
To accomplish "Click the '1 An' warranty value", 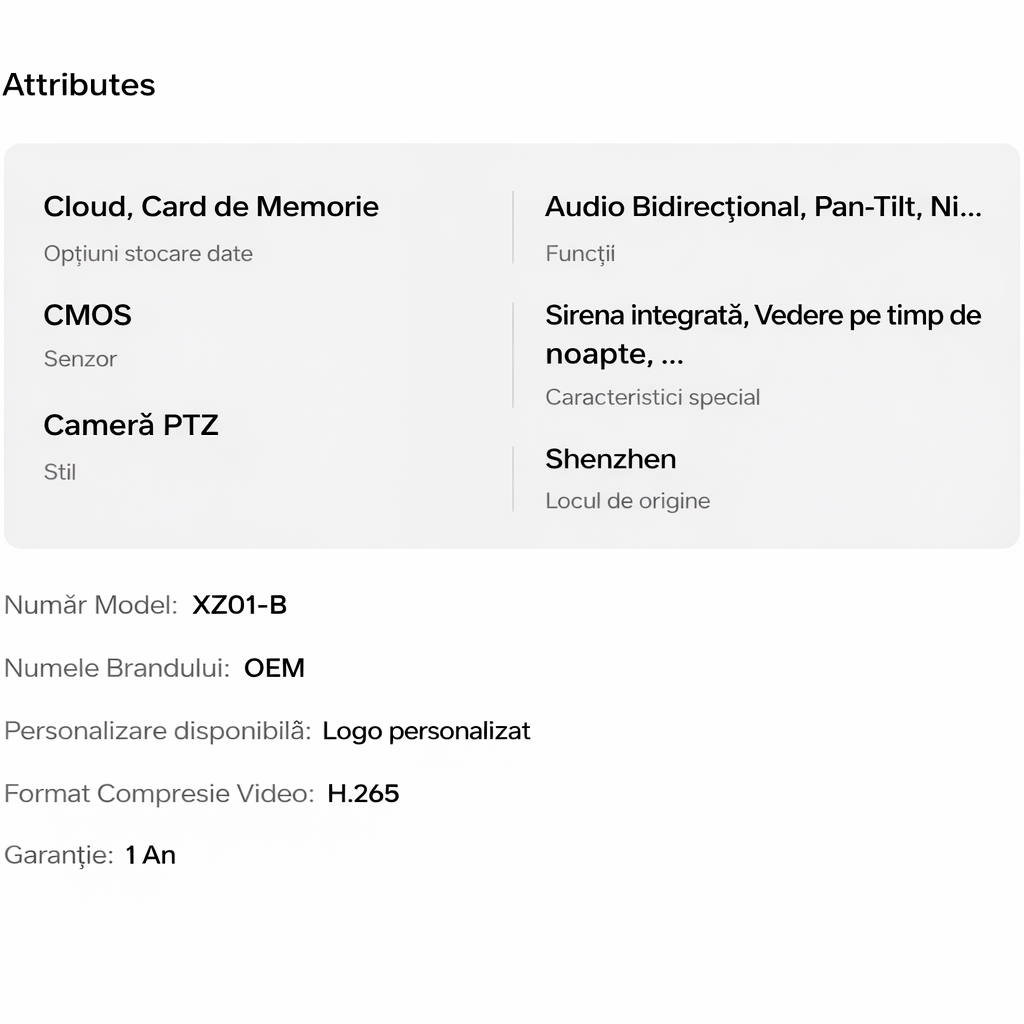I will [x=150, y=855].
